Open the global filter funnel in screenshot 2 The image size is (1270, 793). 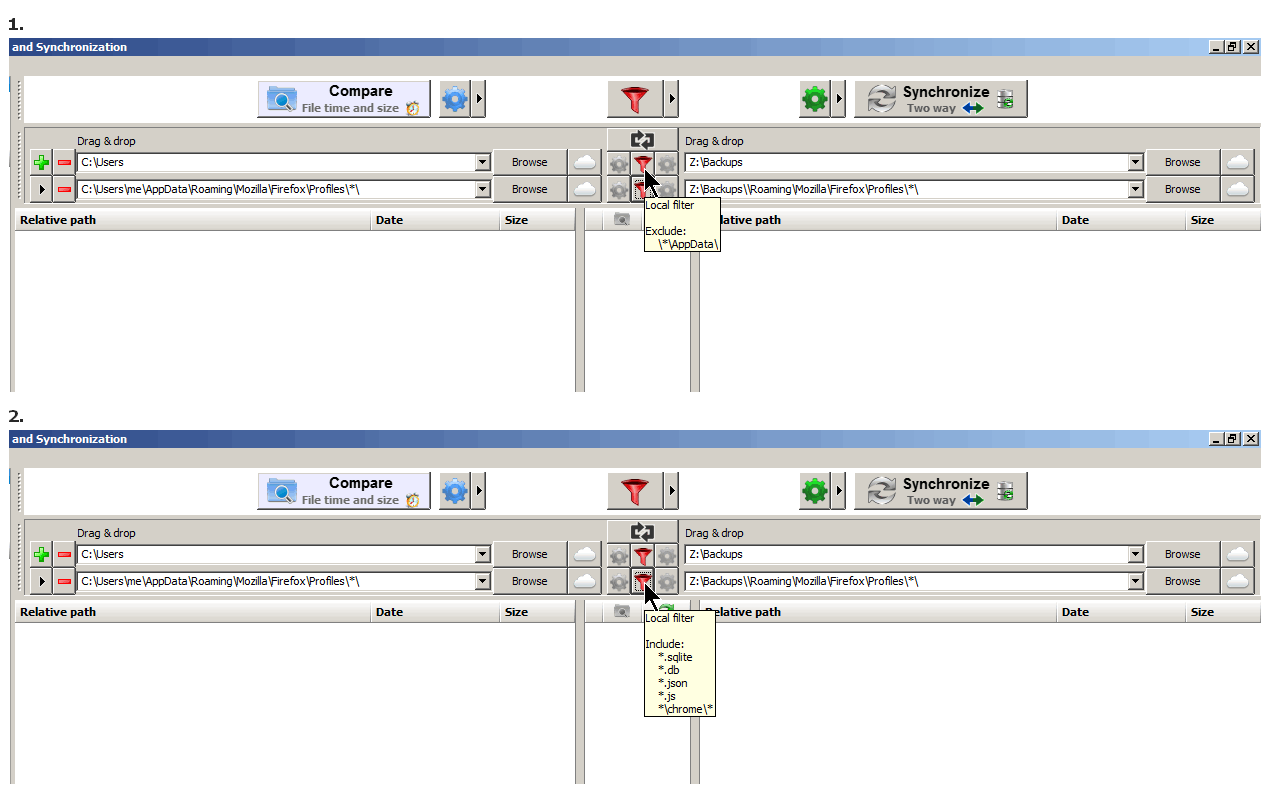[x=635, y=491]
